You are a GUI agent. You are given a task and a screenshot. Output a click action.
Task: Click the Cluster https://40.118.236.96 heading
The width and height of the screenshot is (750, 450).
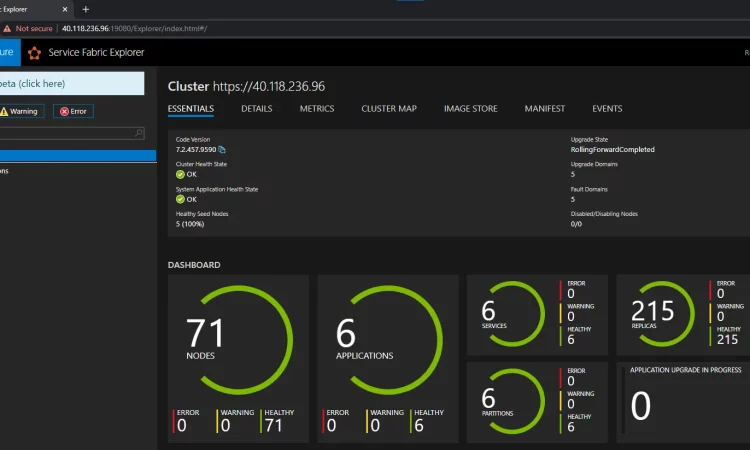coord(246,87)
